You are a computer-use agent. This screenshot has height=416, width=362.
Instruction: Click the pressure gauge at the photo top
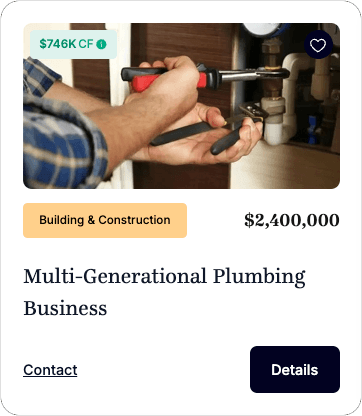[x=263, y=30]
